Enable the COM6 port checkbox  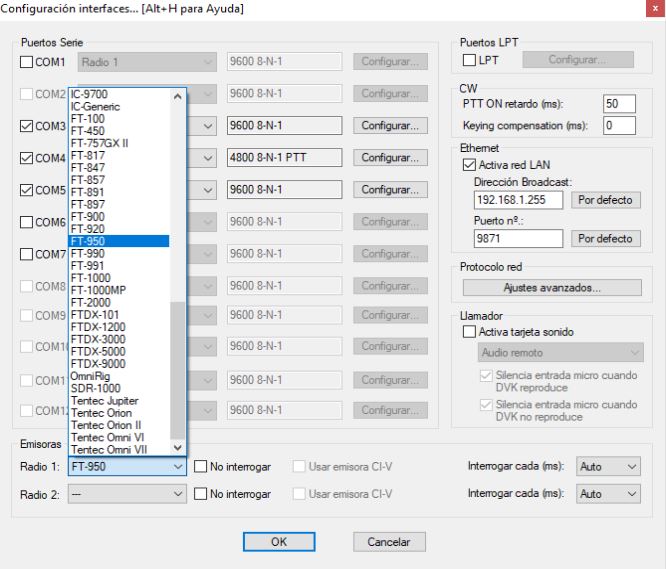pyautogui.click(x=26, y=222)
